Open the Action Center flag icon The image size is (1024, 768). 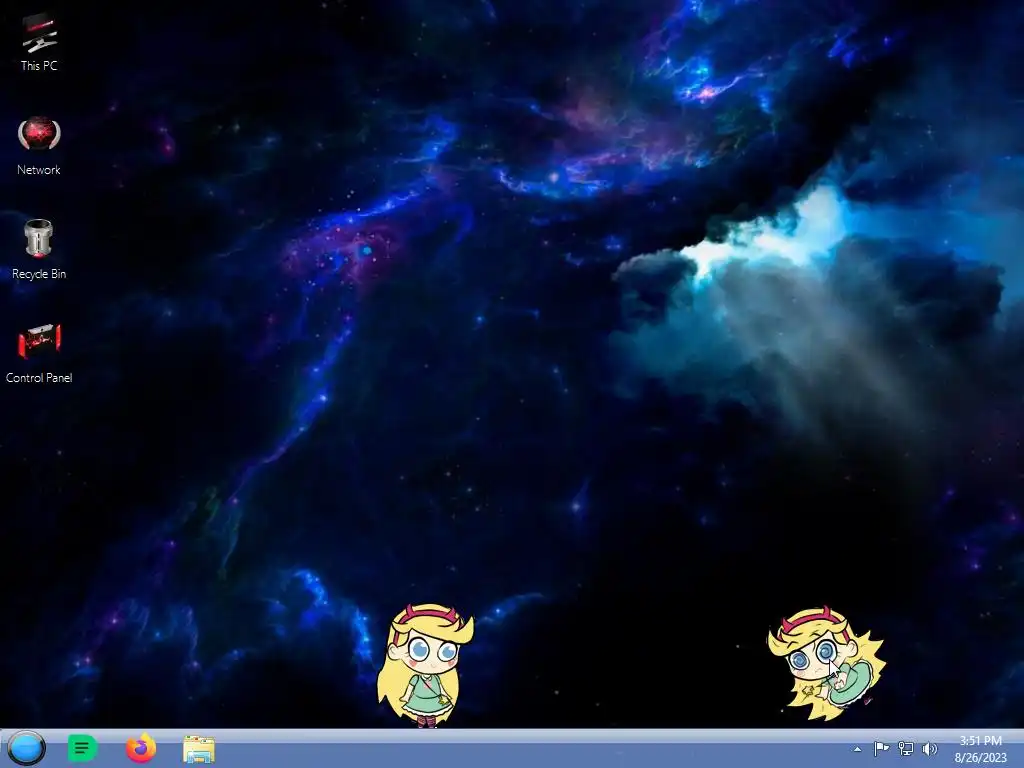pos(881,748)
